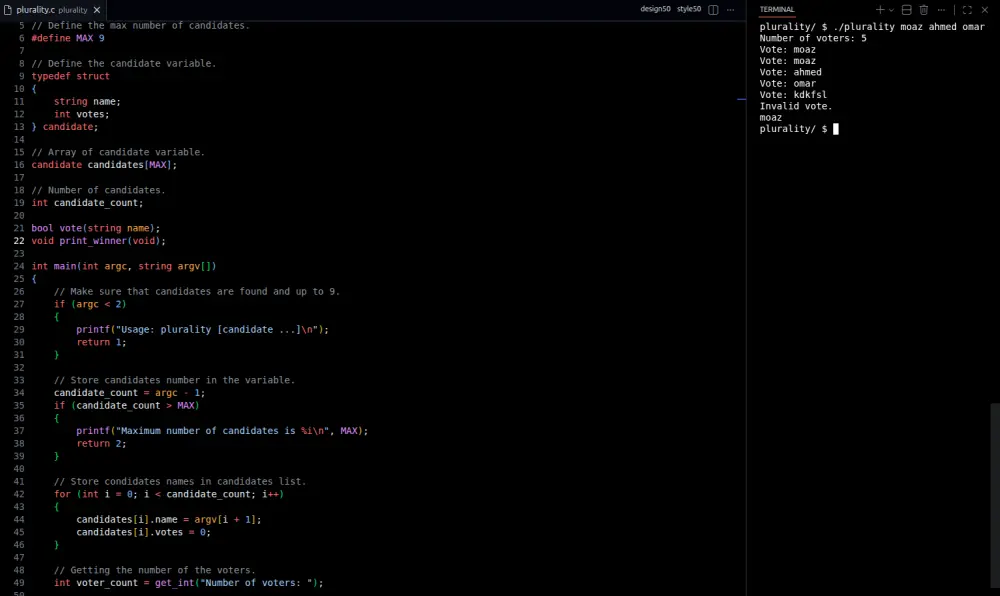Click terminal line 'Vote: kdkfsl'
1000x596 pixels.
point(793,95)
